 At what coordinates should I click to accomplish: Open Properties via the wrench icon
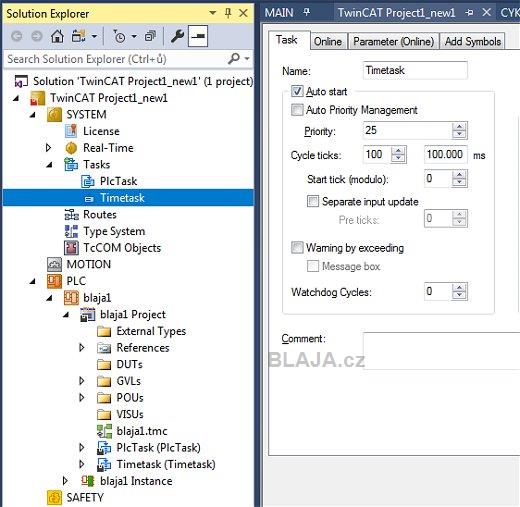tap(177, 36)
